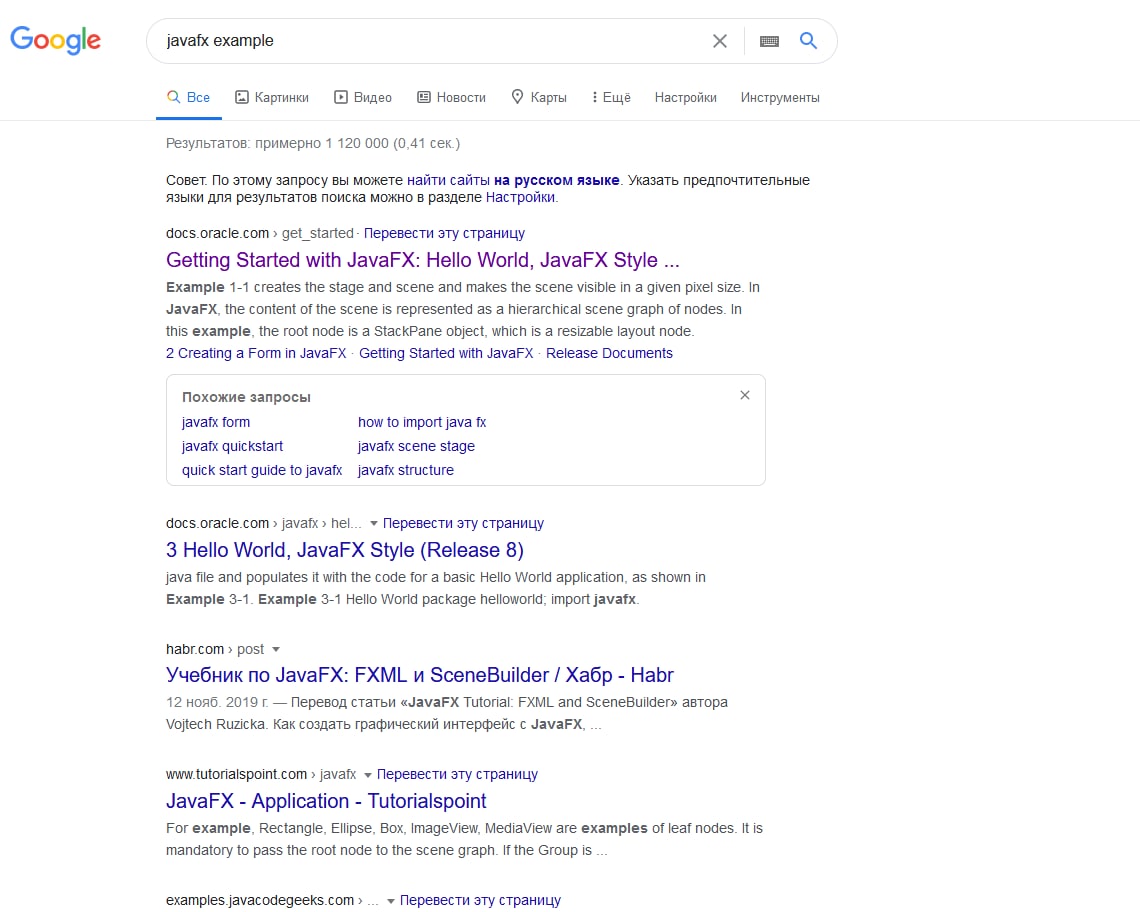The height and width of the screenshot is (912, 1140).
Task: Clear the search box with the X icon
Action: click(x=720, y=41)
